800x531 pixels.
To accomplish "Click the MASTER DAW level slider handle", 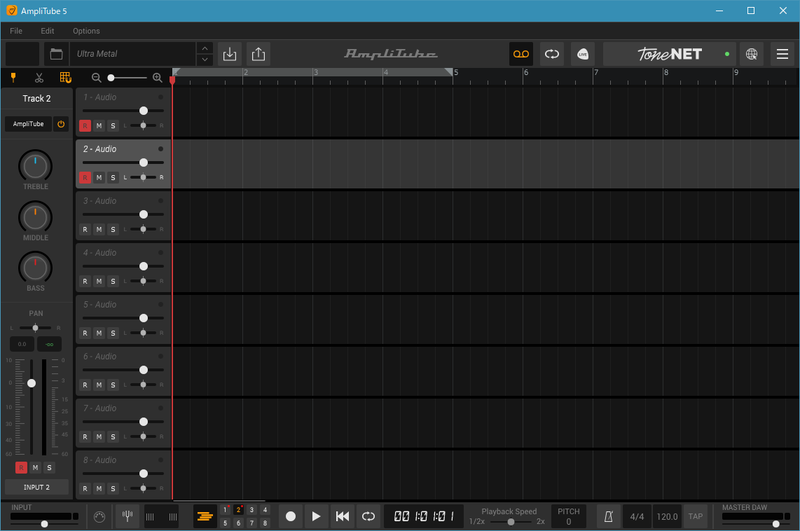I will click(x=776, y=524).
